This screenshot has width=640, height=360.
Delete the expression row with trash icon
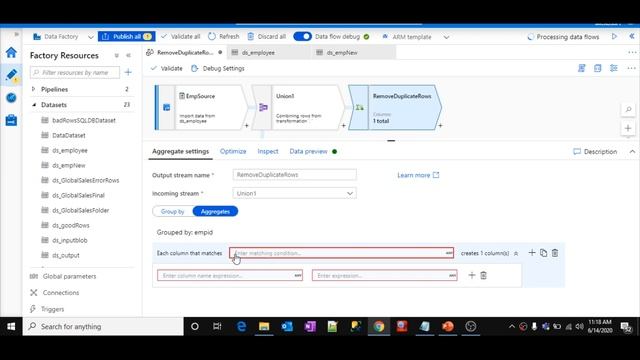[484, 276]
